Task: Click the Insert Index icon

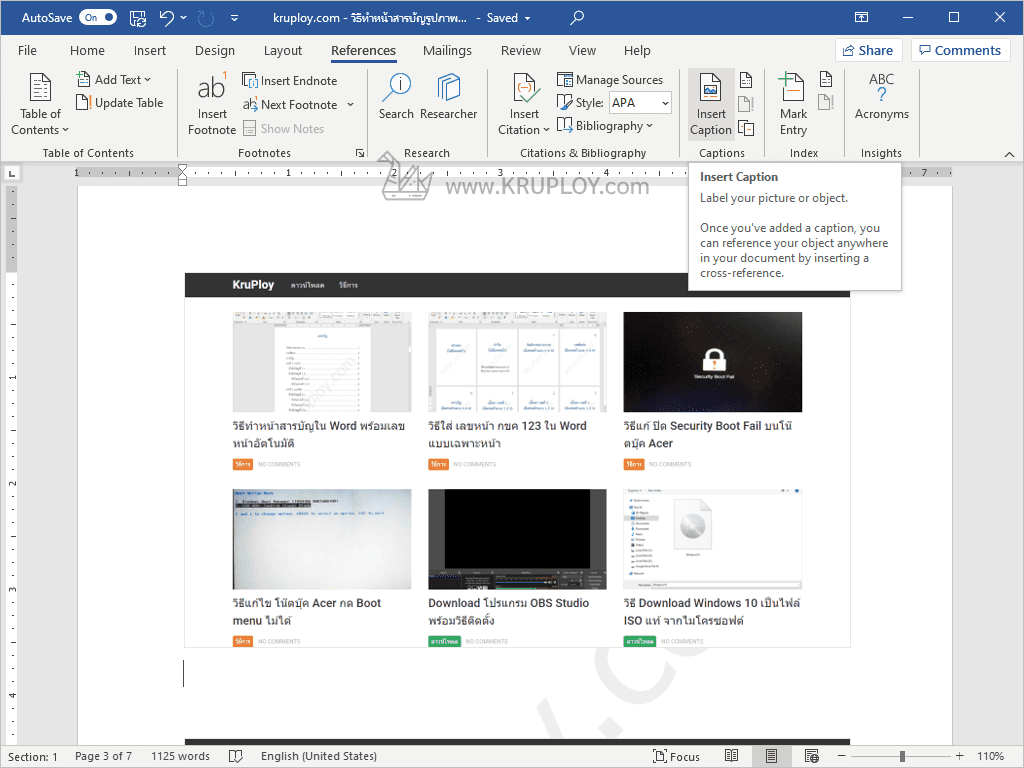Action: [x=826, y=79]
